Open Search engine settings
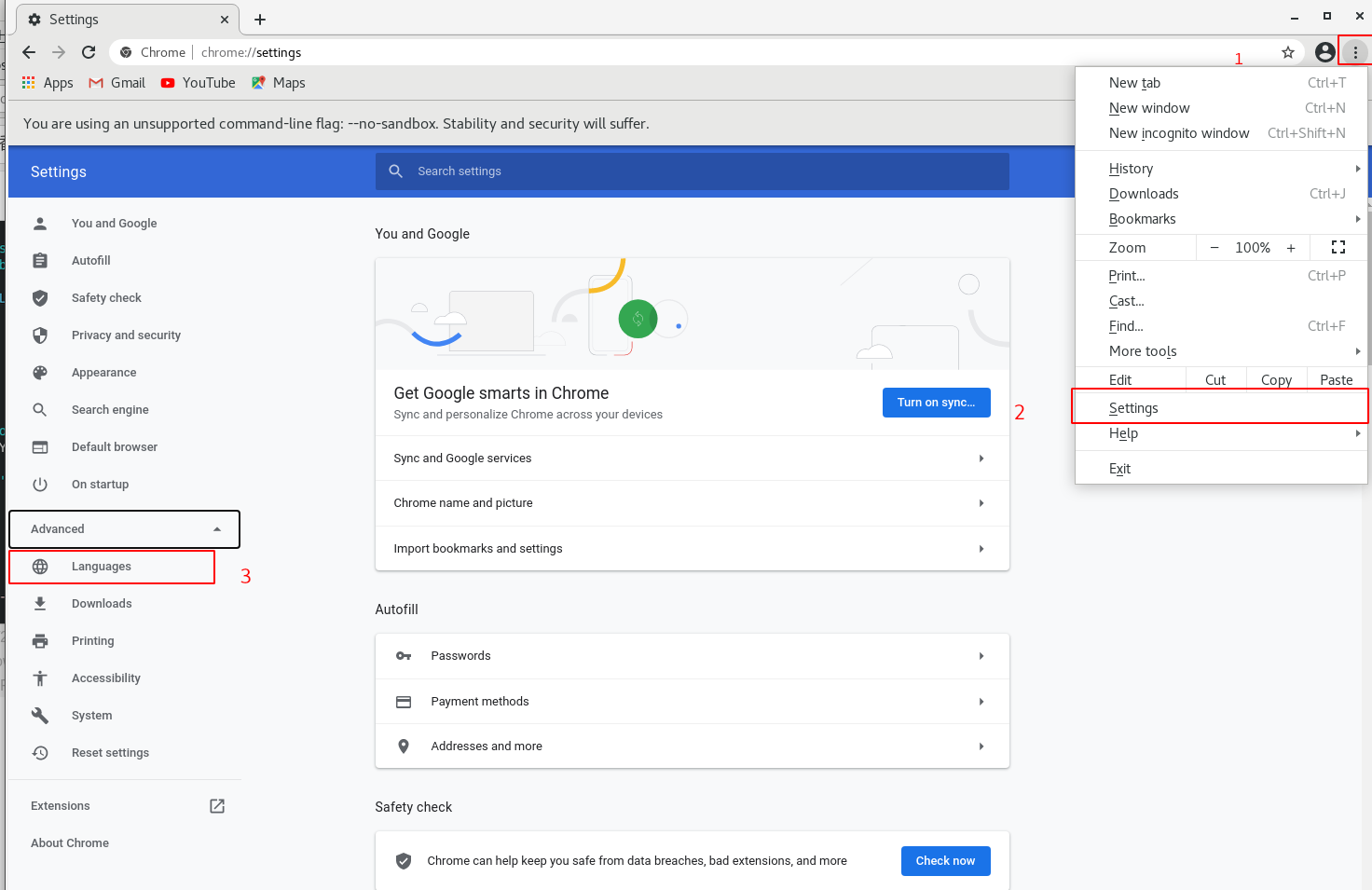Viewport: 1372px width, 890px height. 110,410
